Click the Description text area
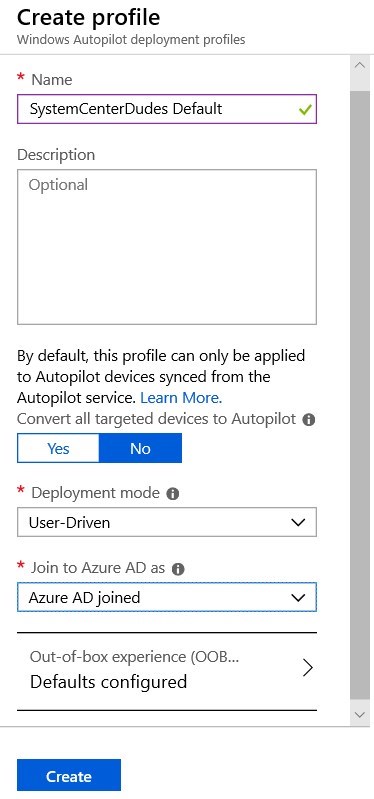Viewport: 374px width, 799px height. pyautogui.click(x=167, y=247)
